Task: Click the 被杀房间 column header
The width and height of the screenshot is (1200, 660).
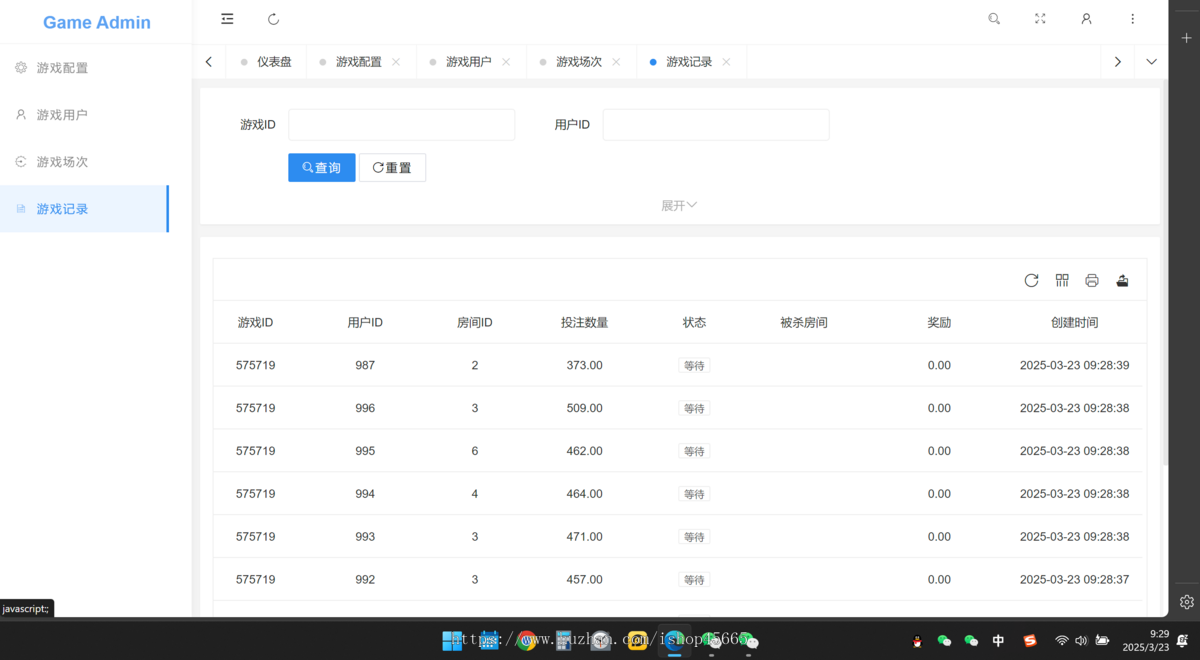Action: [x=804, y=323]
